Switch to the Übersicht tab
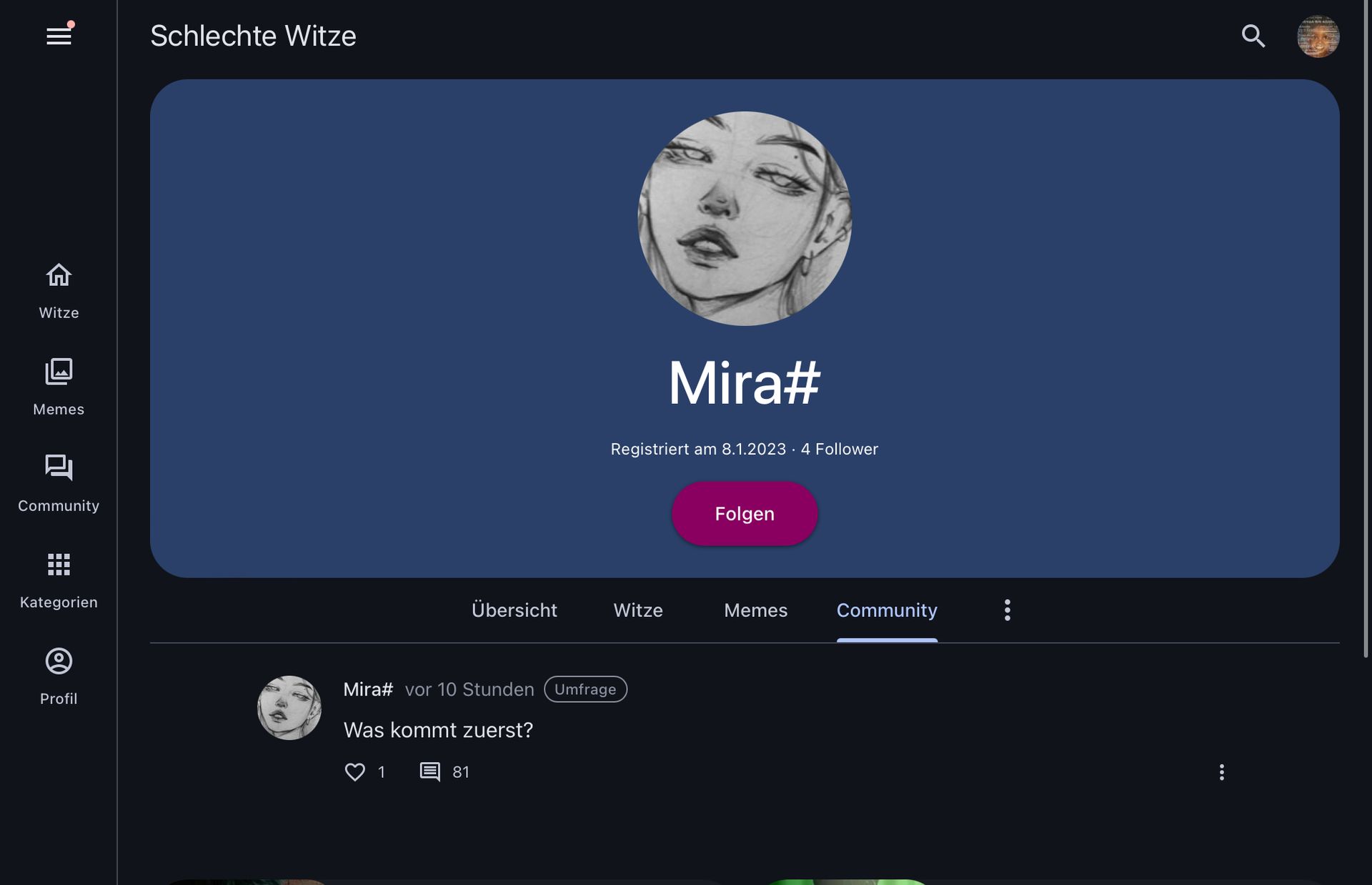The height and width of the screenshot is (885, 1372). pos(514,610)
